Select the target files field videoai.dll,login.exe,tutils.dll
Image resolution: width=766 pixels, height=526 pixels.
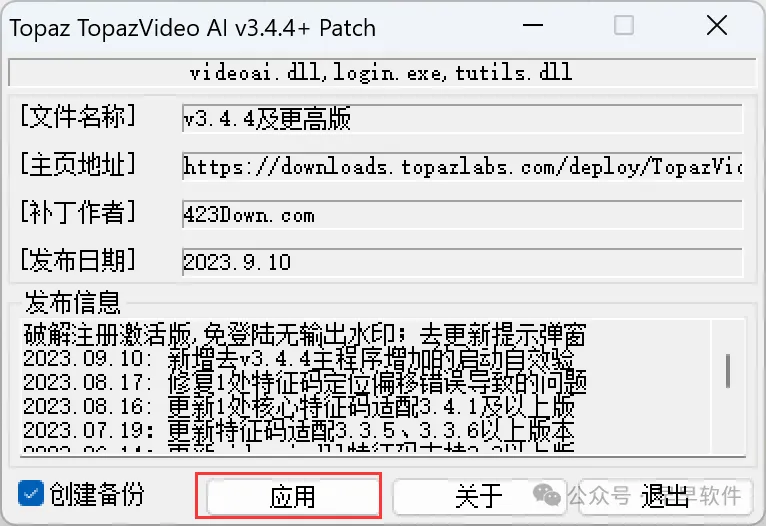[382, 72]
